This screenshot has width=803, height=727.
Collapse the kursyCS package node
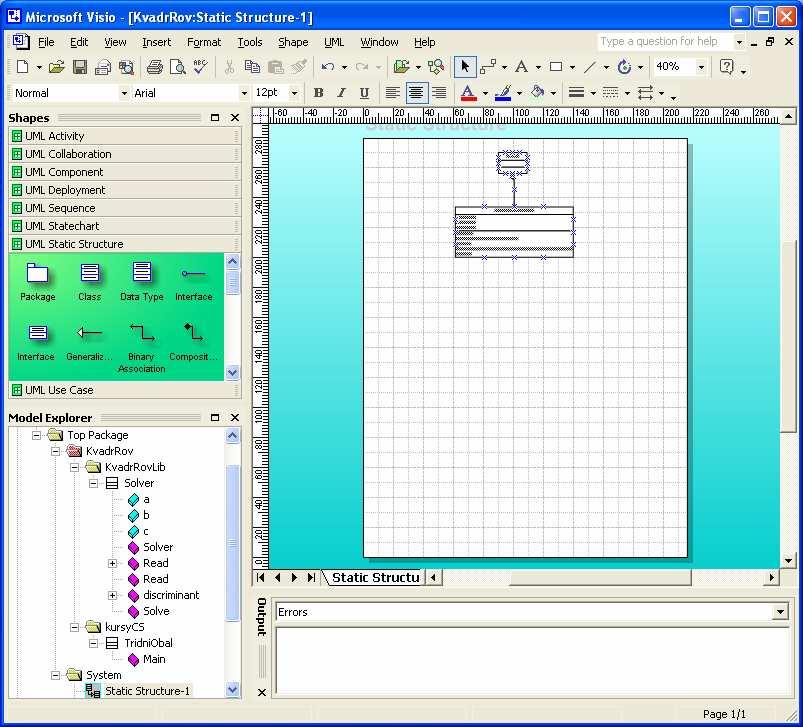click(x=74, y=627)
